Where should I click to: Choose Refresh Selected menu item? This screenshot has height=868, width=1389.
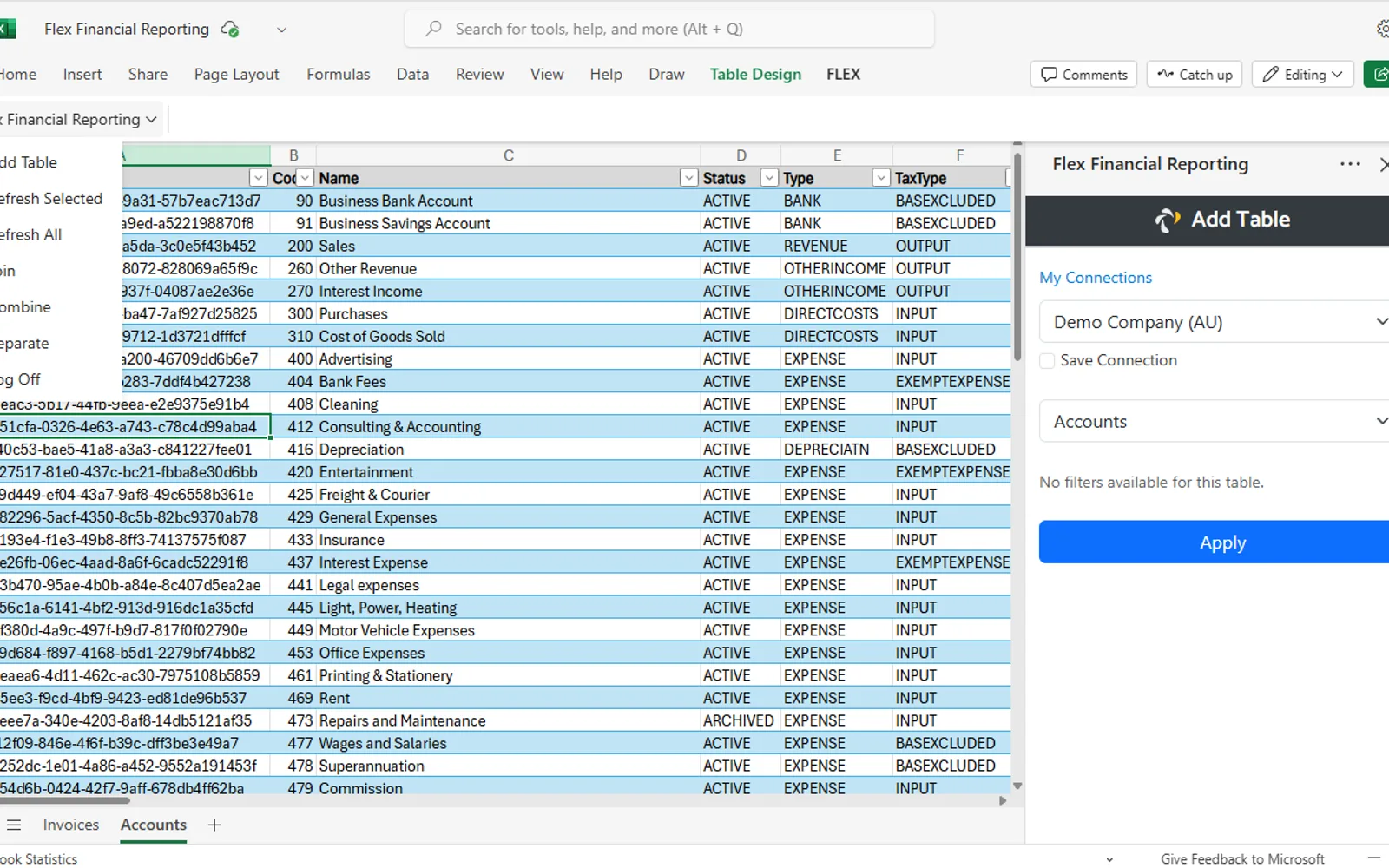click(x=51, y=199)
